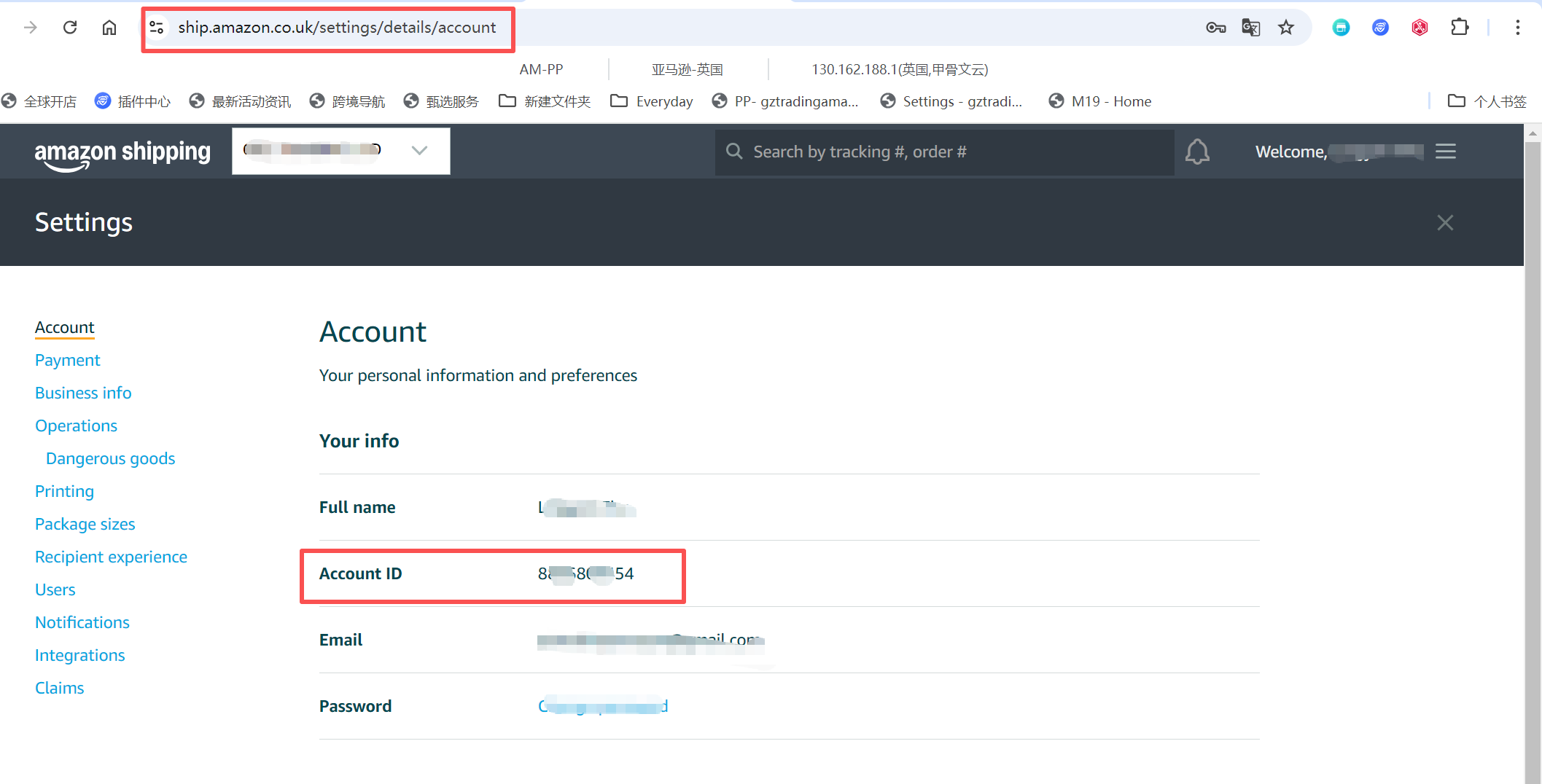Click the browser reload icon
This screenshot has height=784, width=1542.
coord(70,28)
